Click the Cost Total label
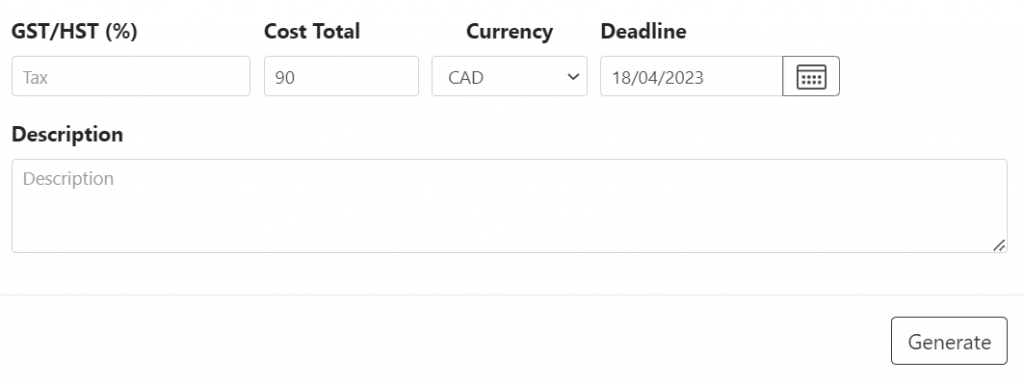The height and width of the screenshot is (385, 1024). [x=312, y=31]
